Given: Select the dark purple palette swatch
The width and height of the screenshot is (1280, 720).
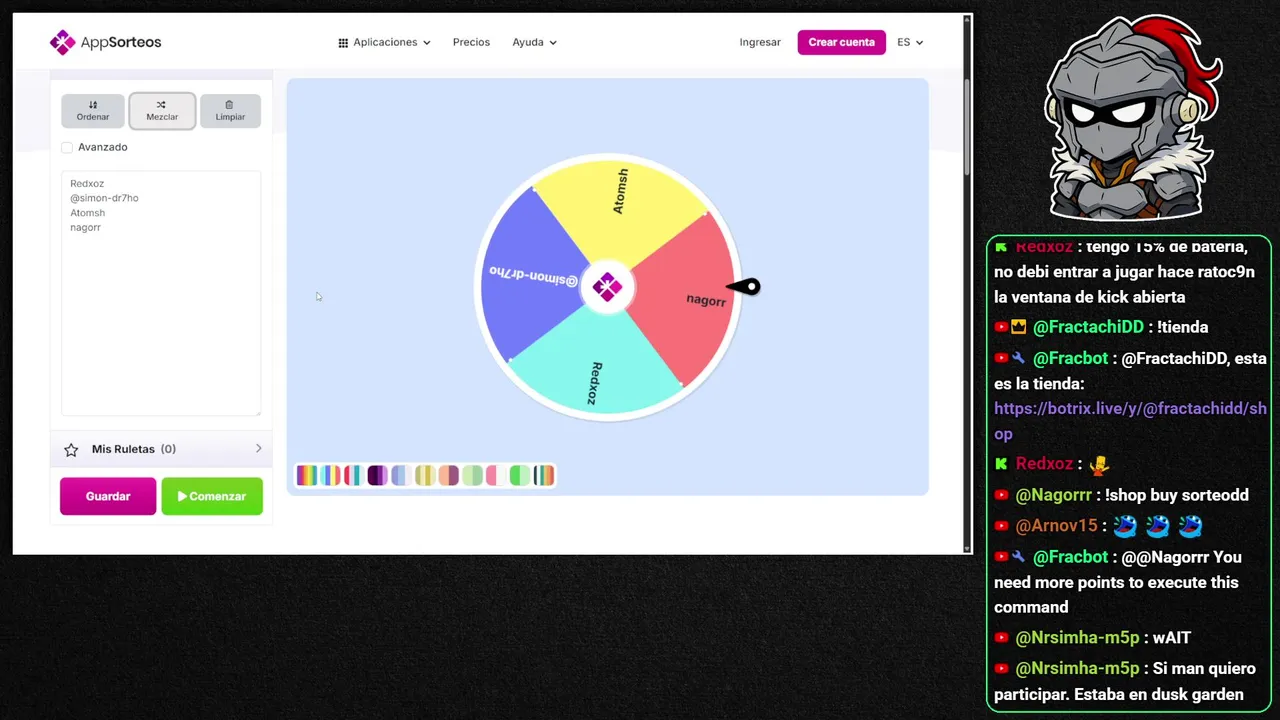Looking at the screenshot, I should (377, 476).
